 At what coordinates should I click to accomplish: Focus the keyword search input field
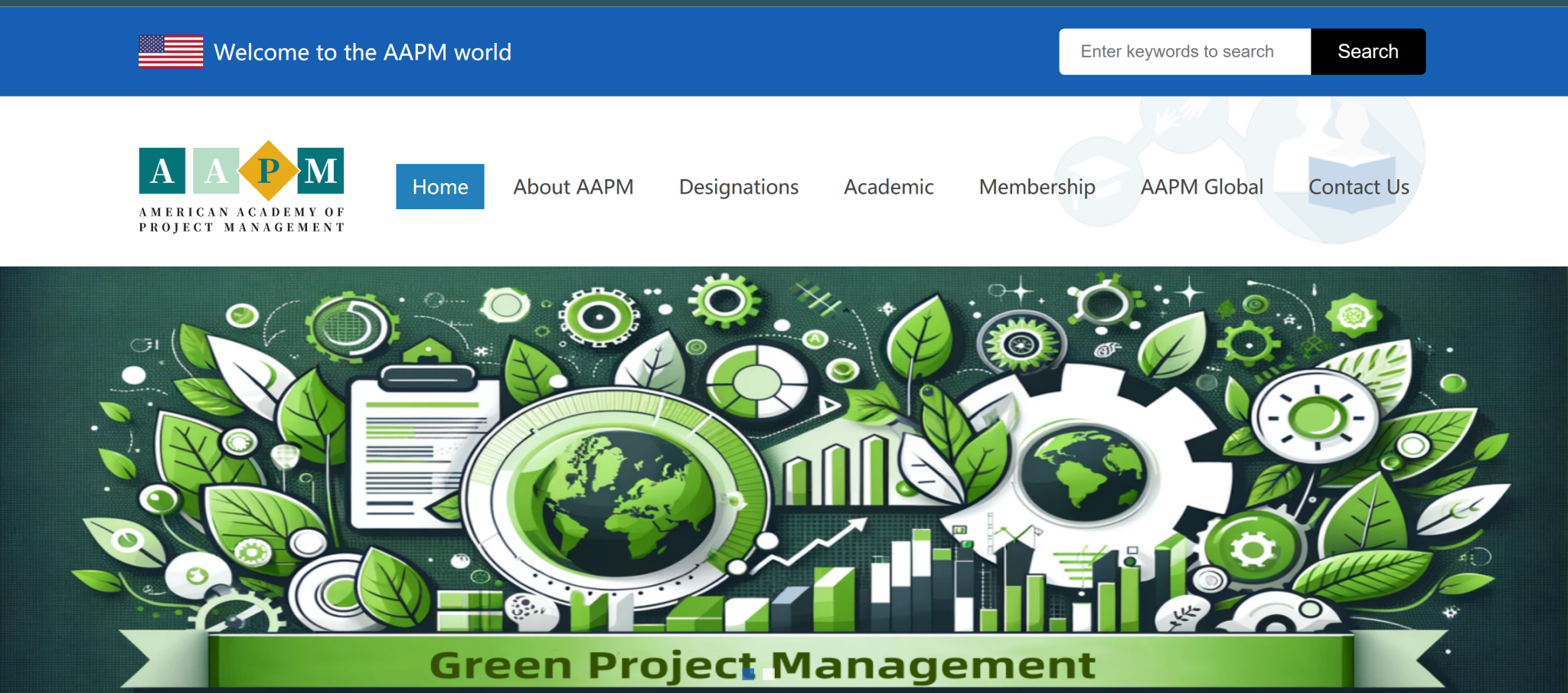point(1184,51)
